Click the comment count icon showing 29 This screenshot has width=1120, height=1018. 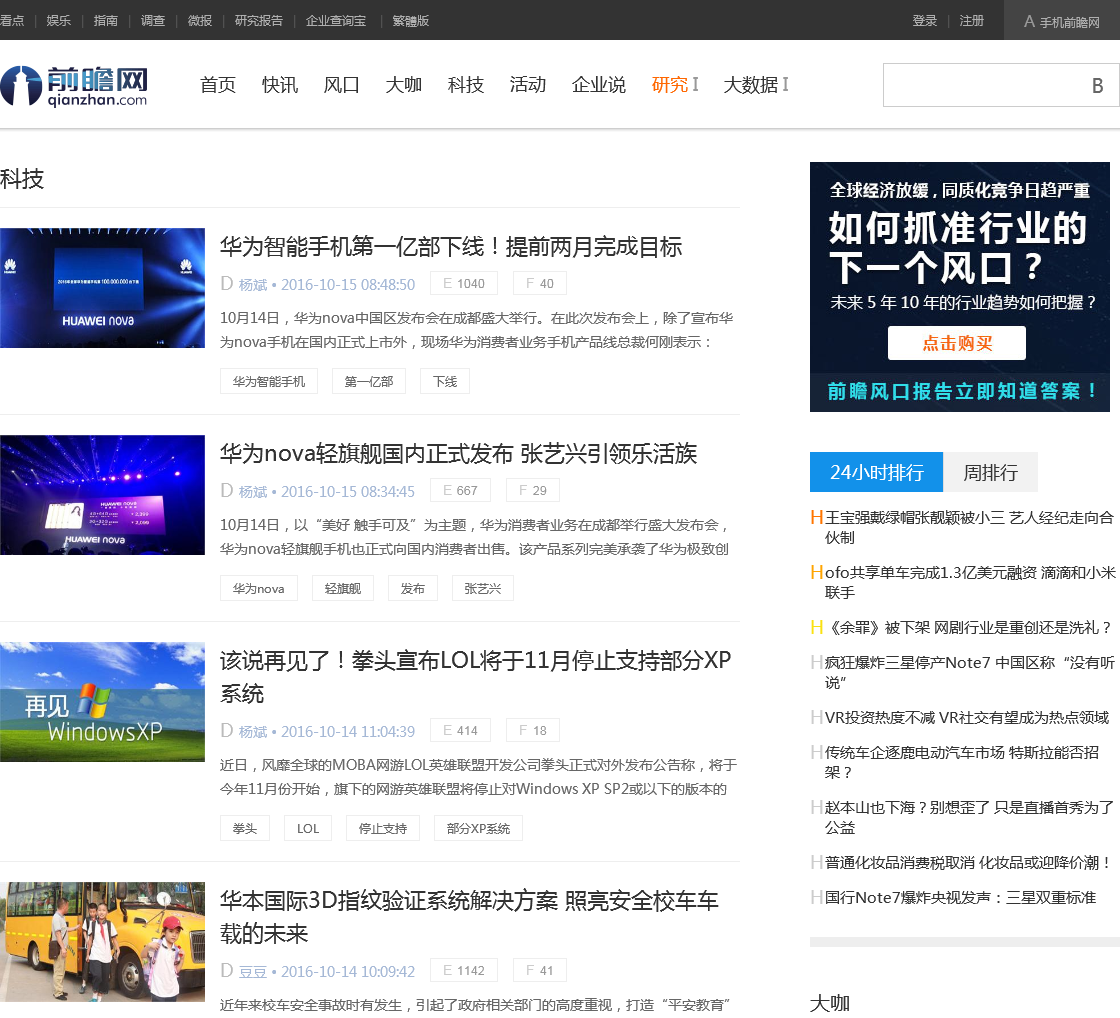[x=523, y=491]
